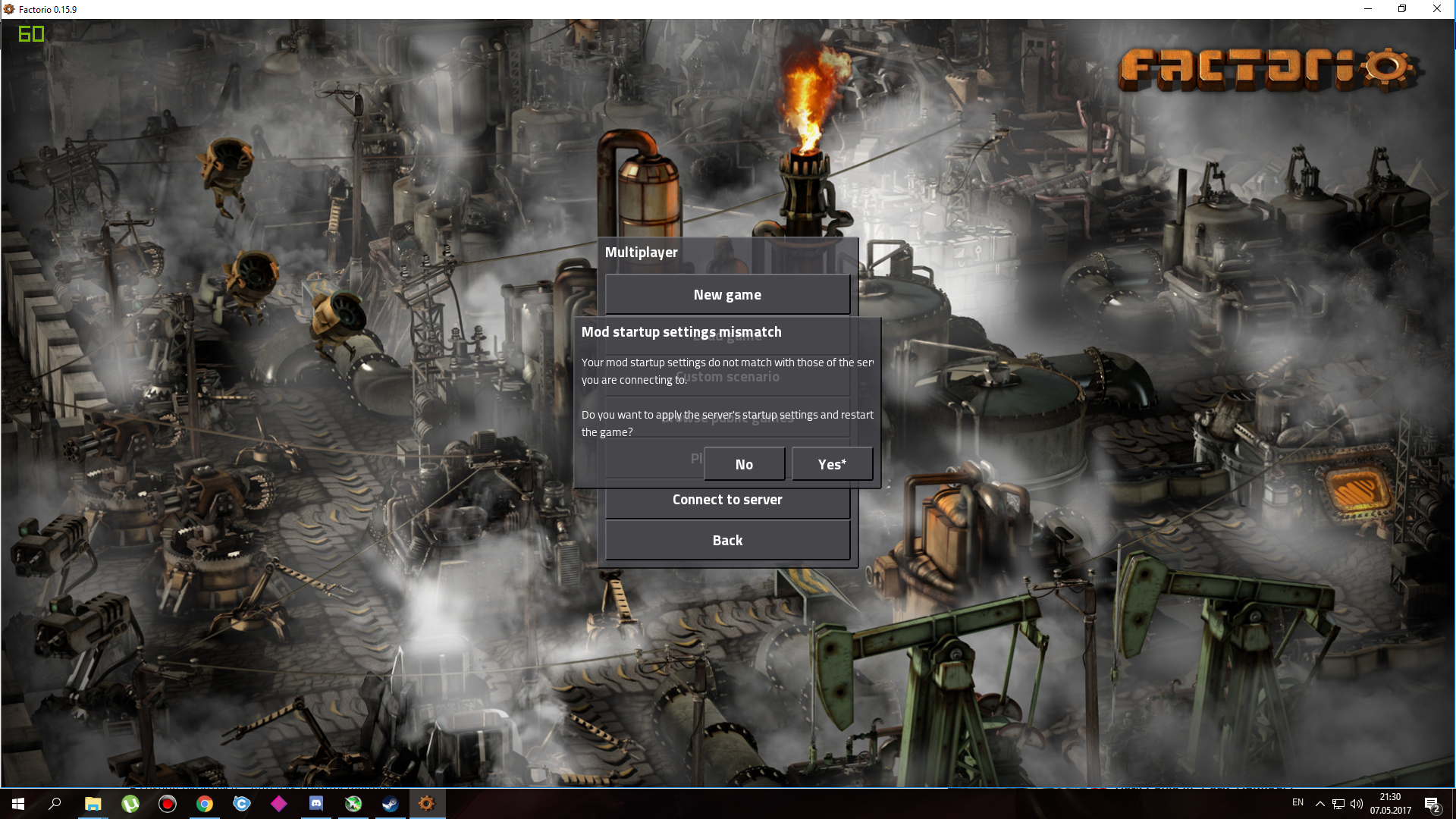Select the Factorio gear taskbar icon
This screenshot has width=1456, height=819.
[x=427, y=804]
